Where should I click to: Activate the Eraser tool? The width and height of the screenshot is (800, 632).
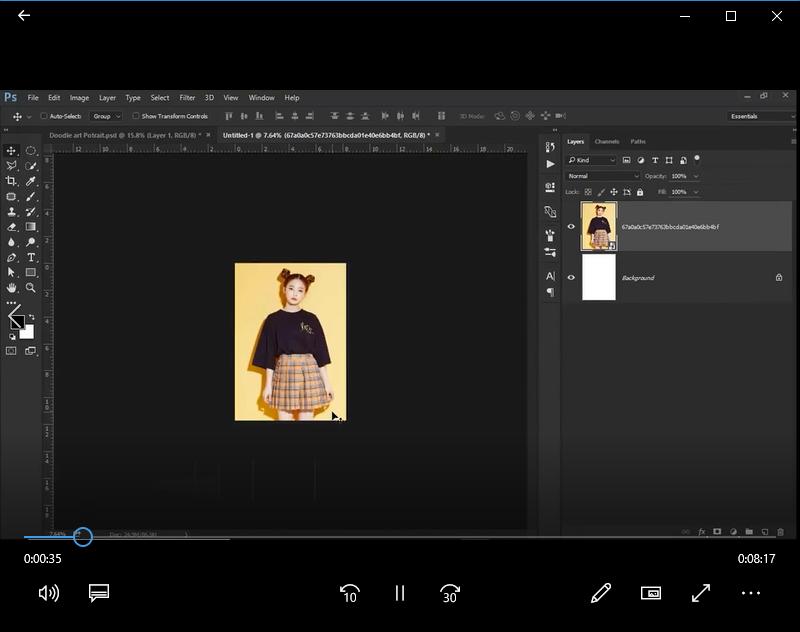coord(12,227)
